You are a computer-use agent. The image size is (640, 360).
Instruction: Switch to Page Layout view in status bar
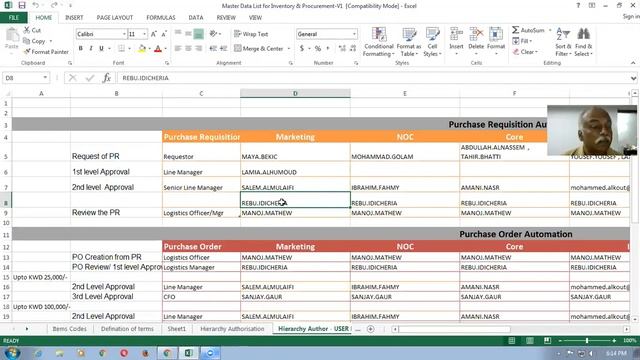pos(529,341)
